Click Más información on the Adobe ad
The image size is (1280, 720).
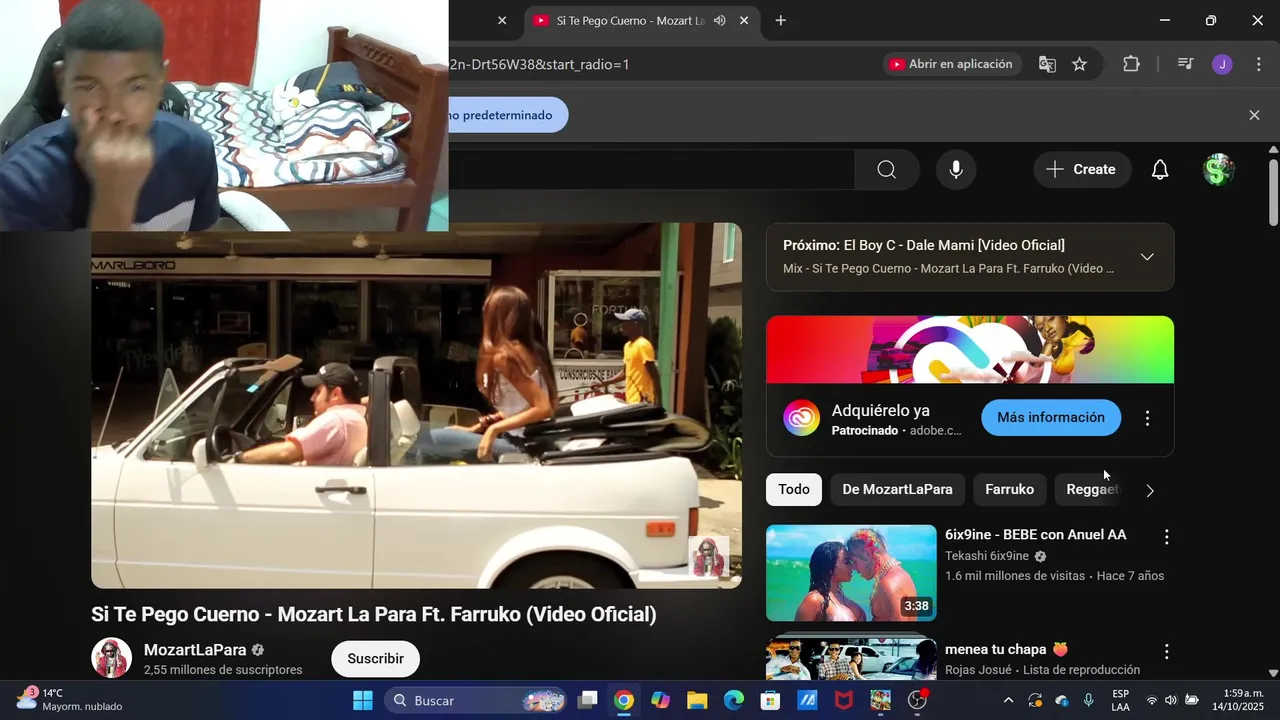click(1051, 417)
